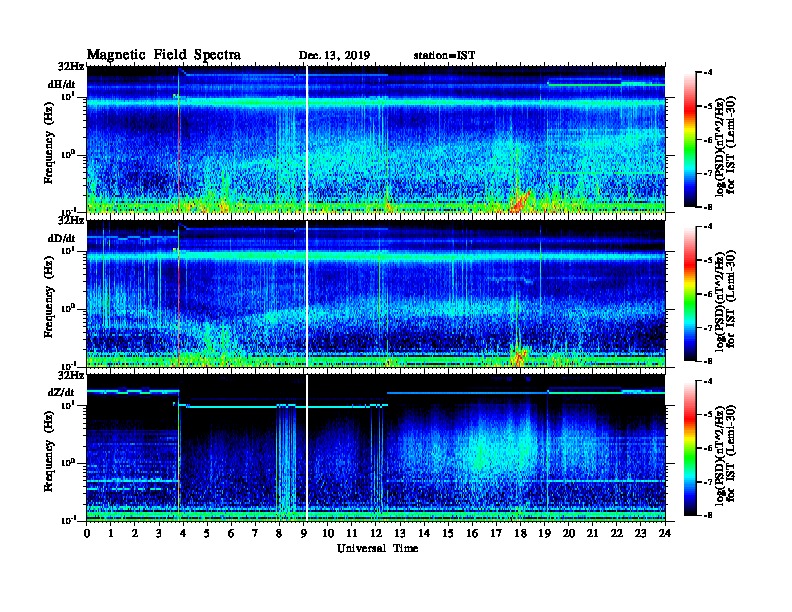Click 'Frequency (Hz)' axis label of dH/dt panel

coord(48,143)
